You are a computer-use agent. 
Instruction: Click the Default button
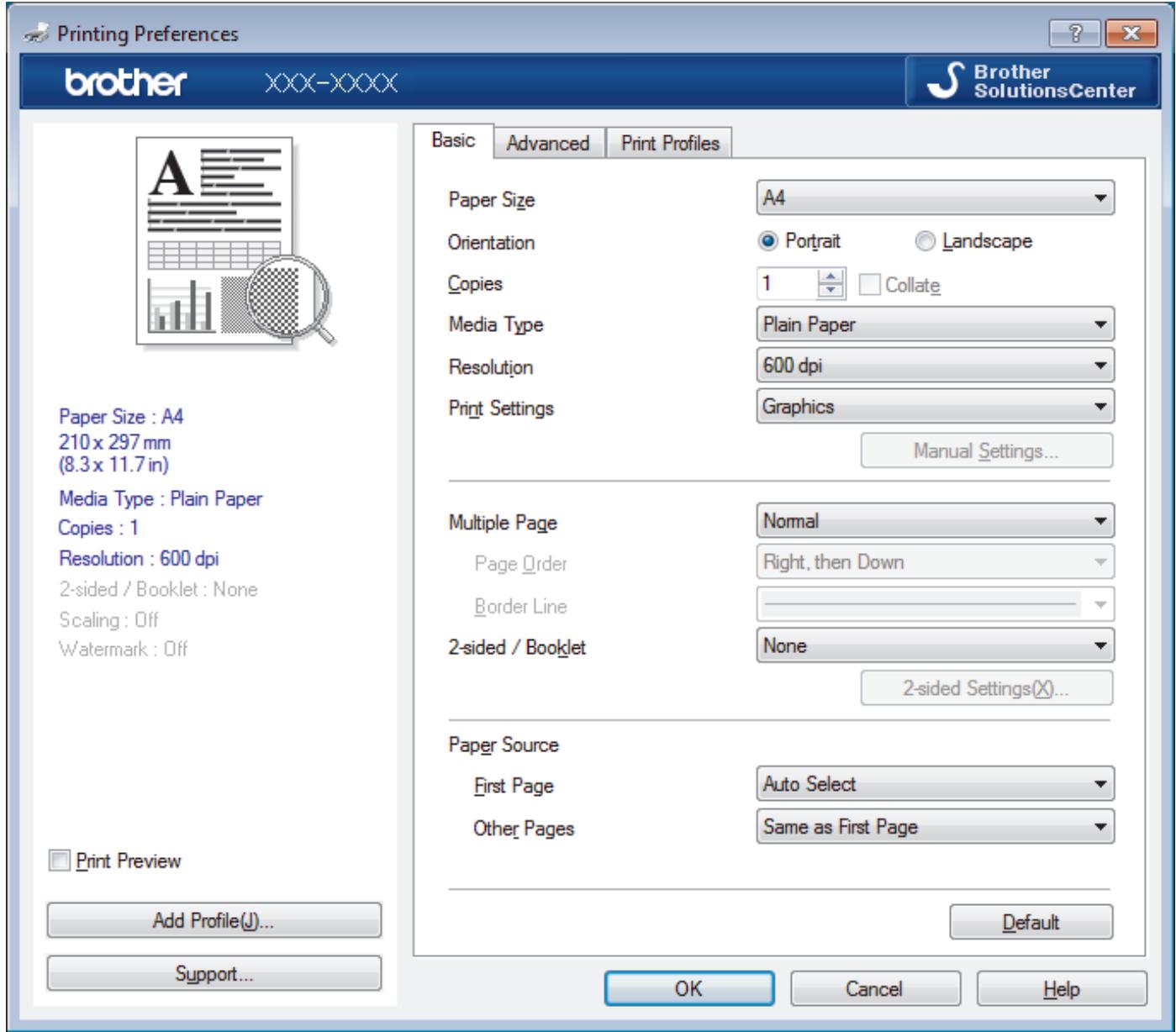coord(1031,922)
